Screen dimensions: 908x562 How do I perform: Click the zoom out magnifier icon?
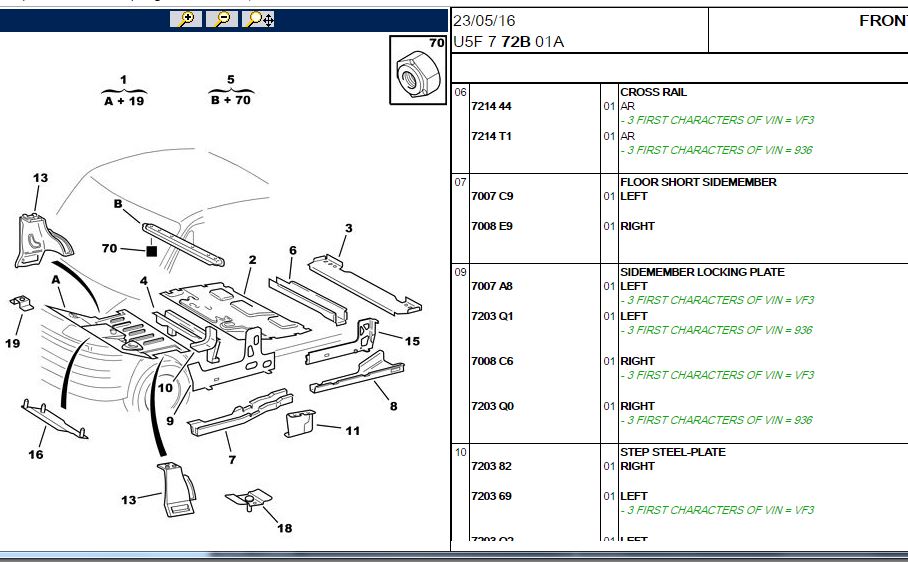[222, 19]
